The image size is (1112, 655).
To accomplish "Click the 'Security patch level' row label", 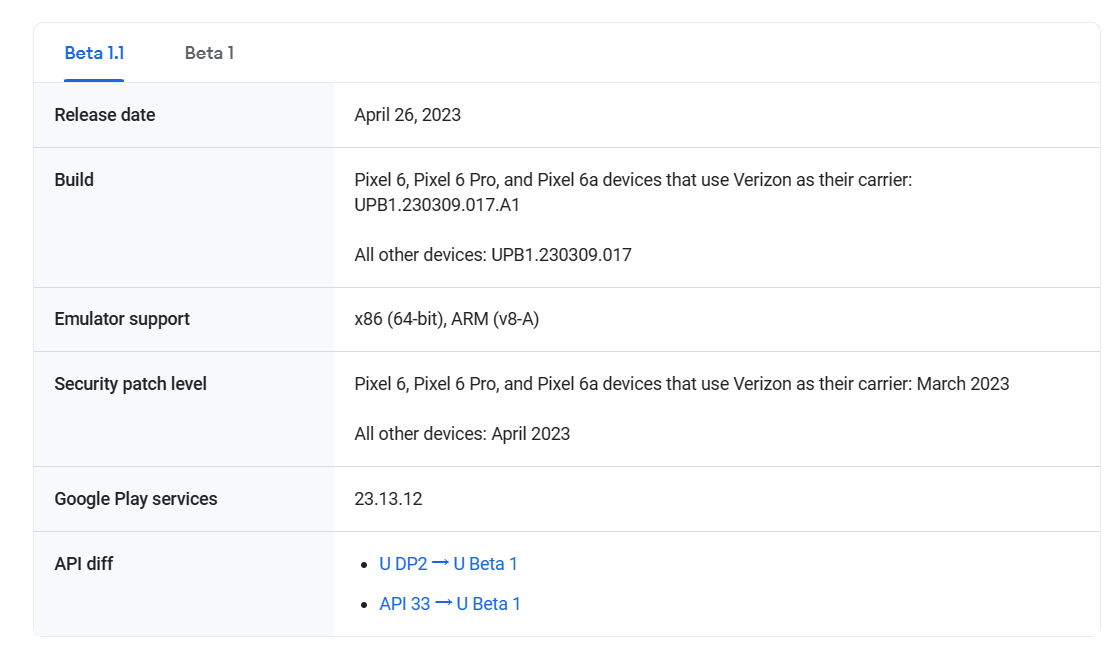I will point(130,384).
